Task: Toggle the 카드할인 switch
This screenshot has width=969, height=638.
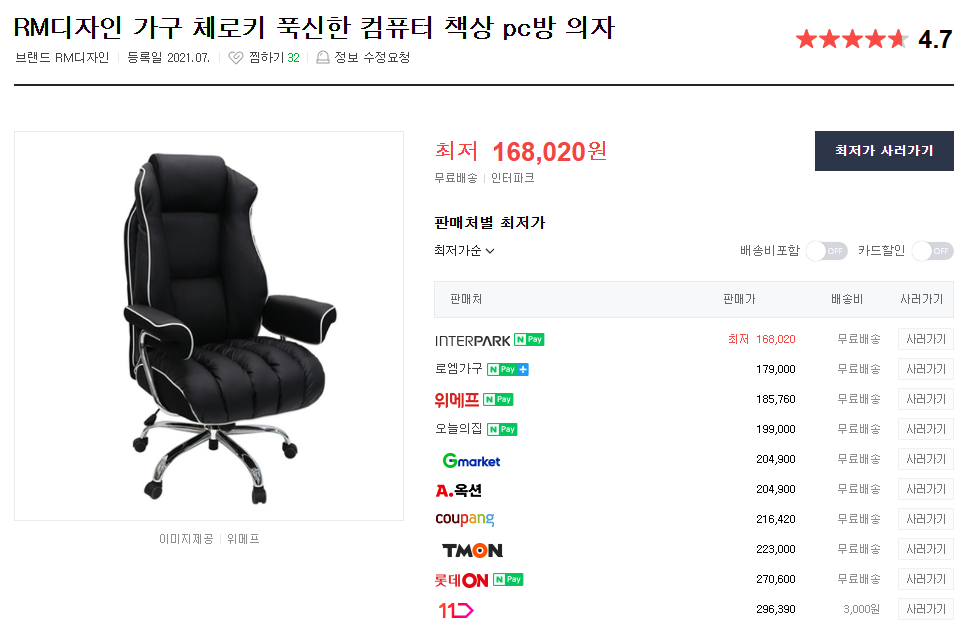Action: click(x=933, y=251)
